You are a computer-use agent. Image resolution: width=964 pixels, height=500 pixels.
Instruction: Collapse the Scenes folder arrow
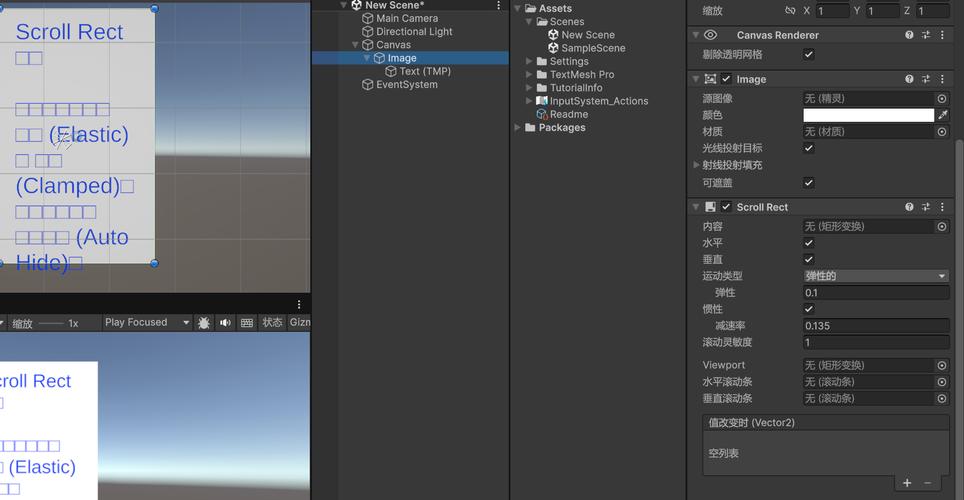(x=529, y=22)
